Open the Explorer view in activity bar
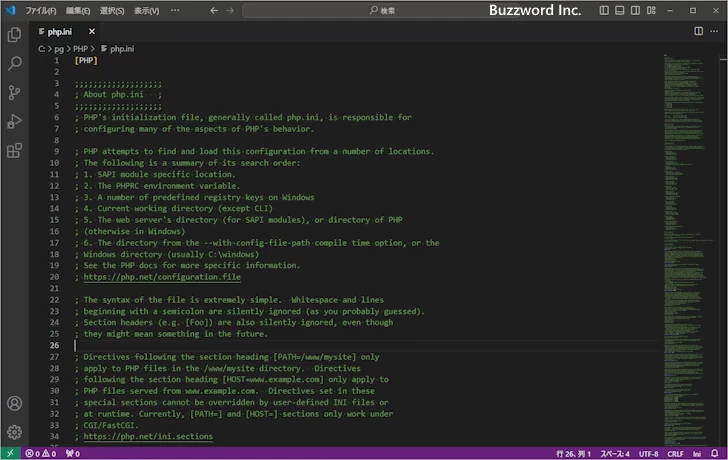This screenshot has height=460, width=728. pos(14,34)
